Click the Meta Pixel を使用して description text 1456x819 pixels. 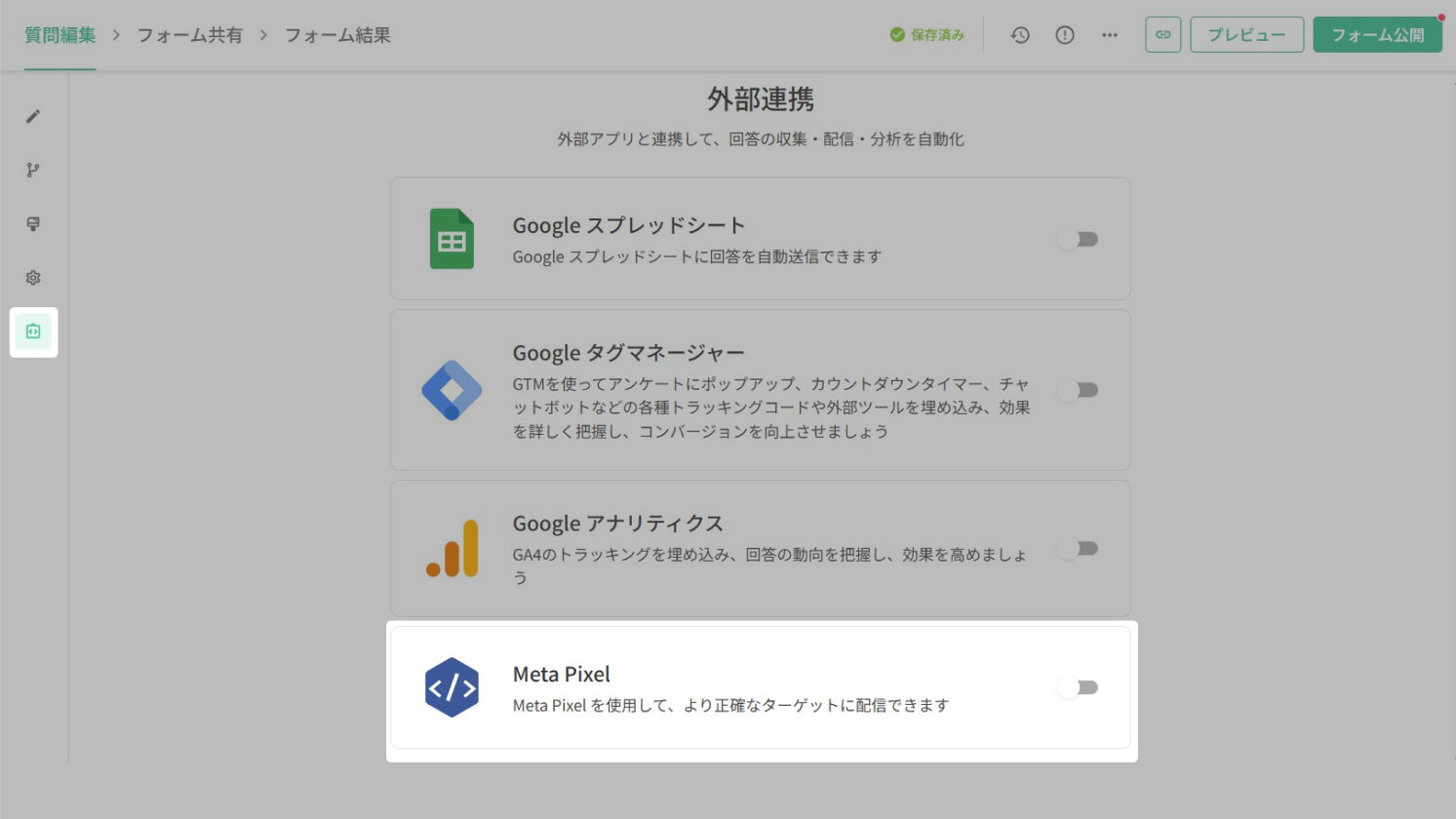click(x=730, y=705)
